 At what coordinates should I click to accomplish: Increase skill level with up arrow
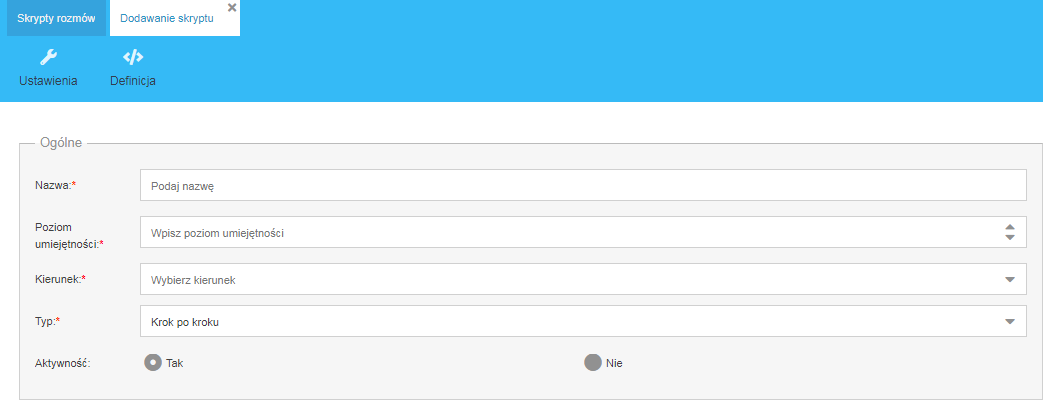pos(1010,227)
